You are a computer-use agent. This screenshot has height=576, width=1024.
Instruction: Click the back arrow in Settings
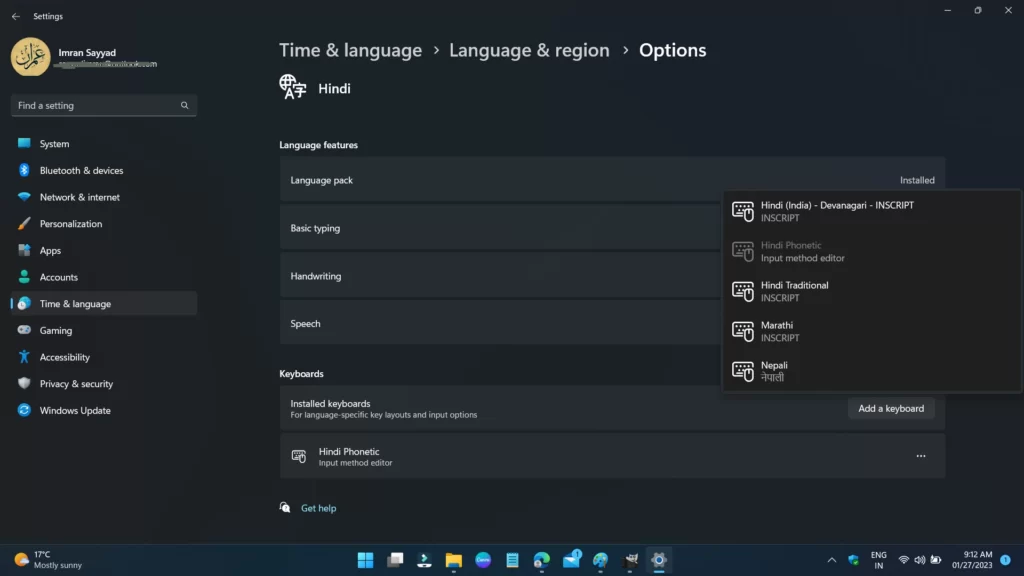[x=16, y=16]
